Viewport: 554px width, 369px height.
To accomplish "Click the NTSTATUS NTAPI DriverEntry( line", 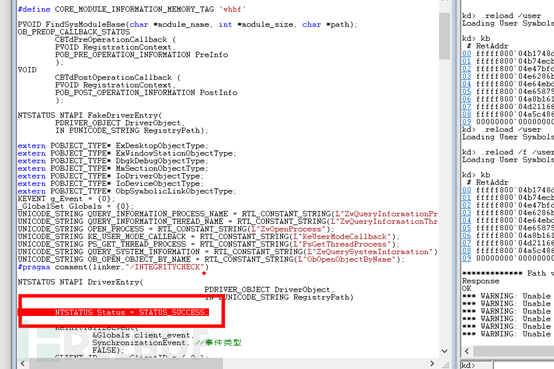I will [81, 282].
